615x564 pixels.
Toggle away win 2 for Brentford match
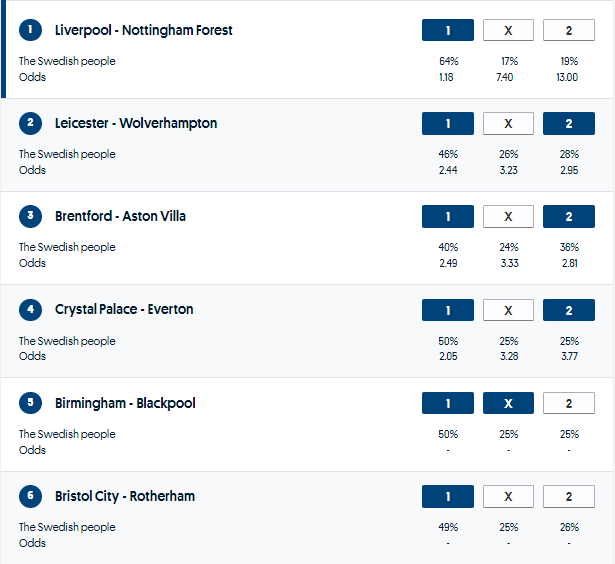click(x=569, y=217)
